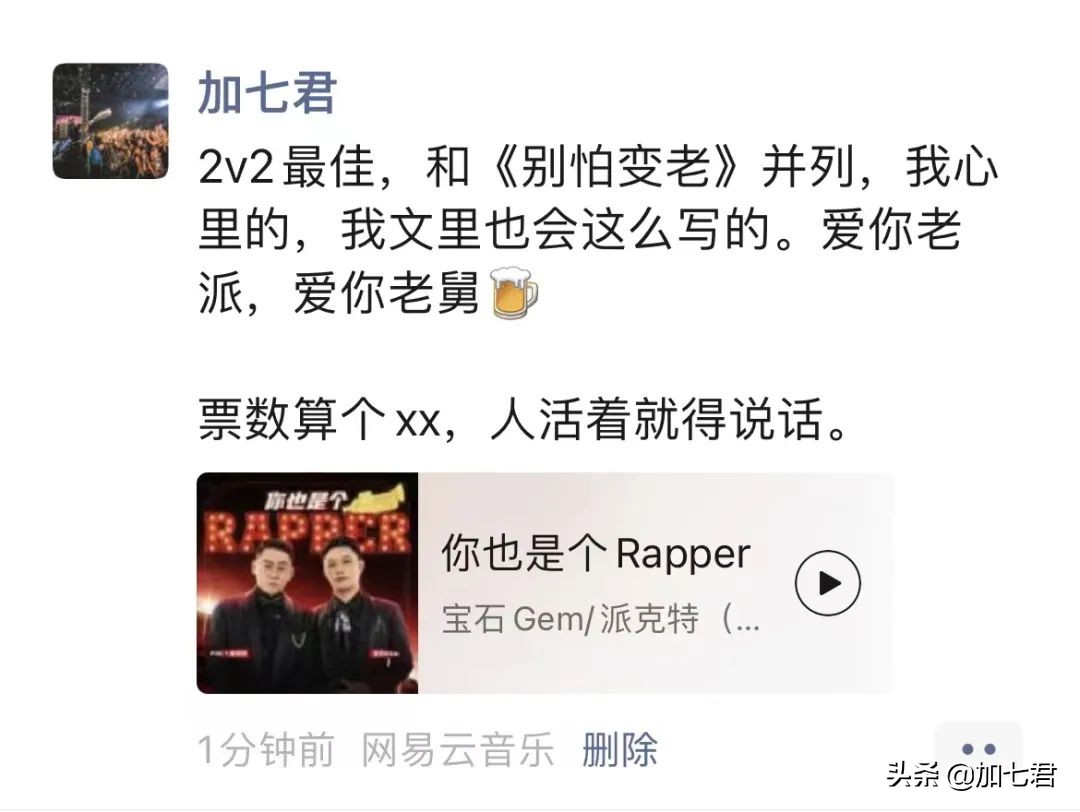Image resolution: width=1080 pixels, height=812 pixels.
Task: Select the 你也是个 Rapper song title
Action: click(x=595, y=554)
